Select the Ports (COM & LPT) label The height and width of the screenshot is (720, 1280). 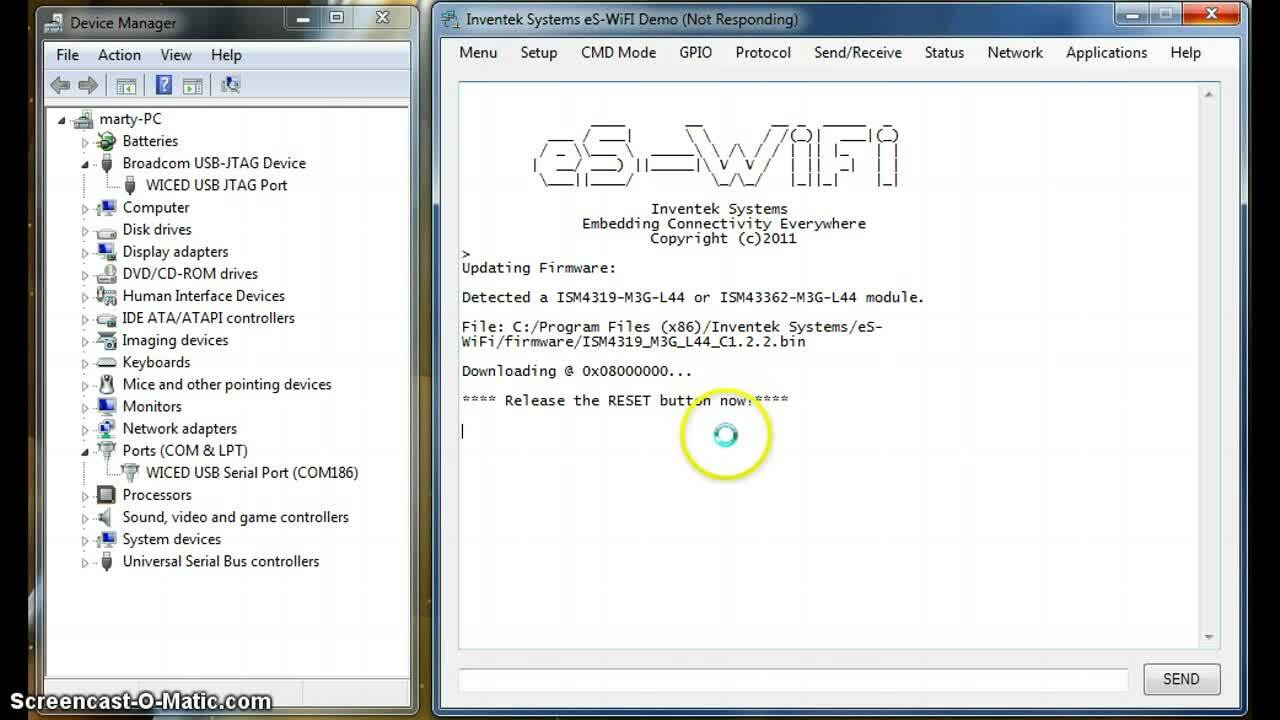click(185, 450)
